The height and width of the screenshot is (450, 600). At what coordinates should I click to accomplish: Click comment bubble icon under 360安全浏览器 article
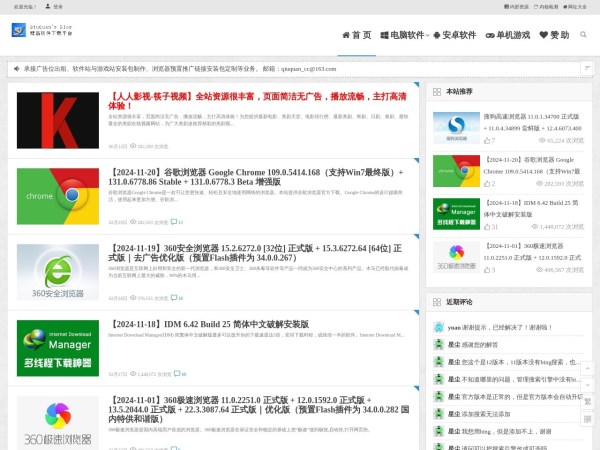173,298
